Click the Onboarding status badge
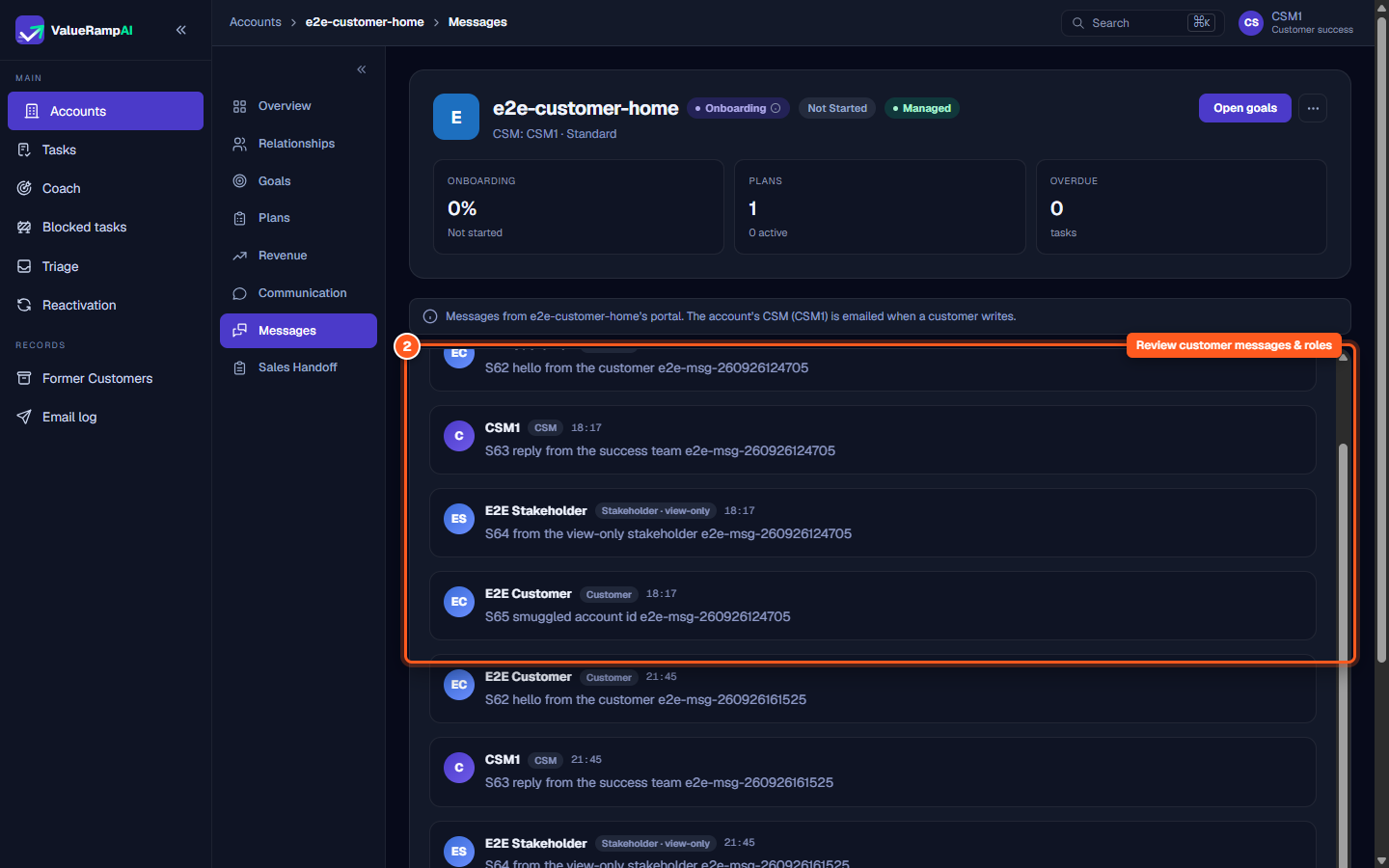 click(738, 108)
